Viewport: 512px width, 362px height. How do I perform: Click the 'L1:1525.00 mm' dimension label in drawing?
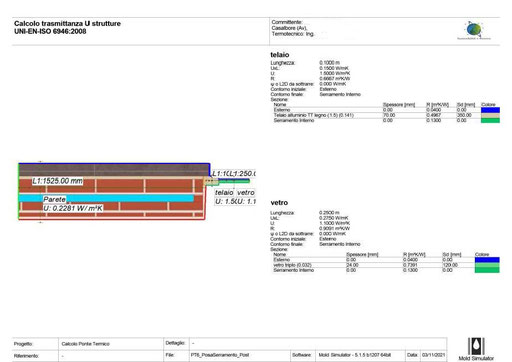click(57, 181)
